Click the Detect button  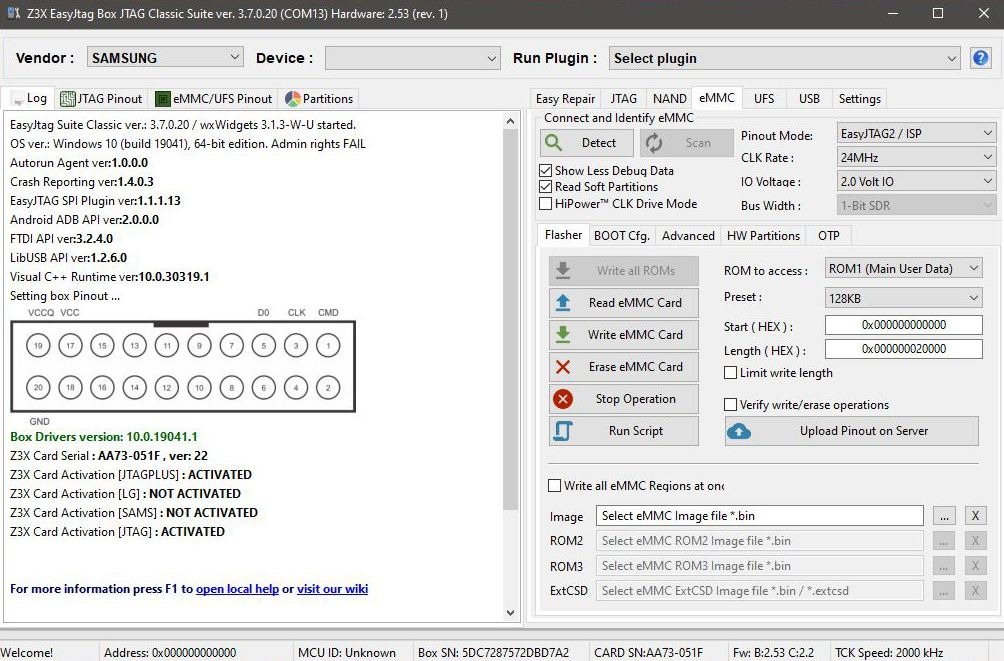click(x=587, y=143)
